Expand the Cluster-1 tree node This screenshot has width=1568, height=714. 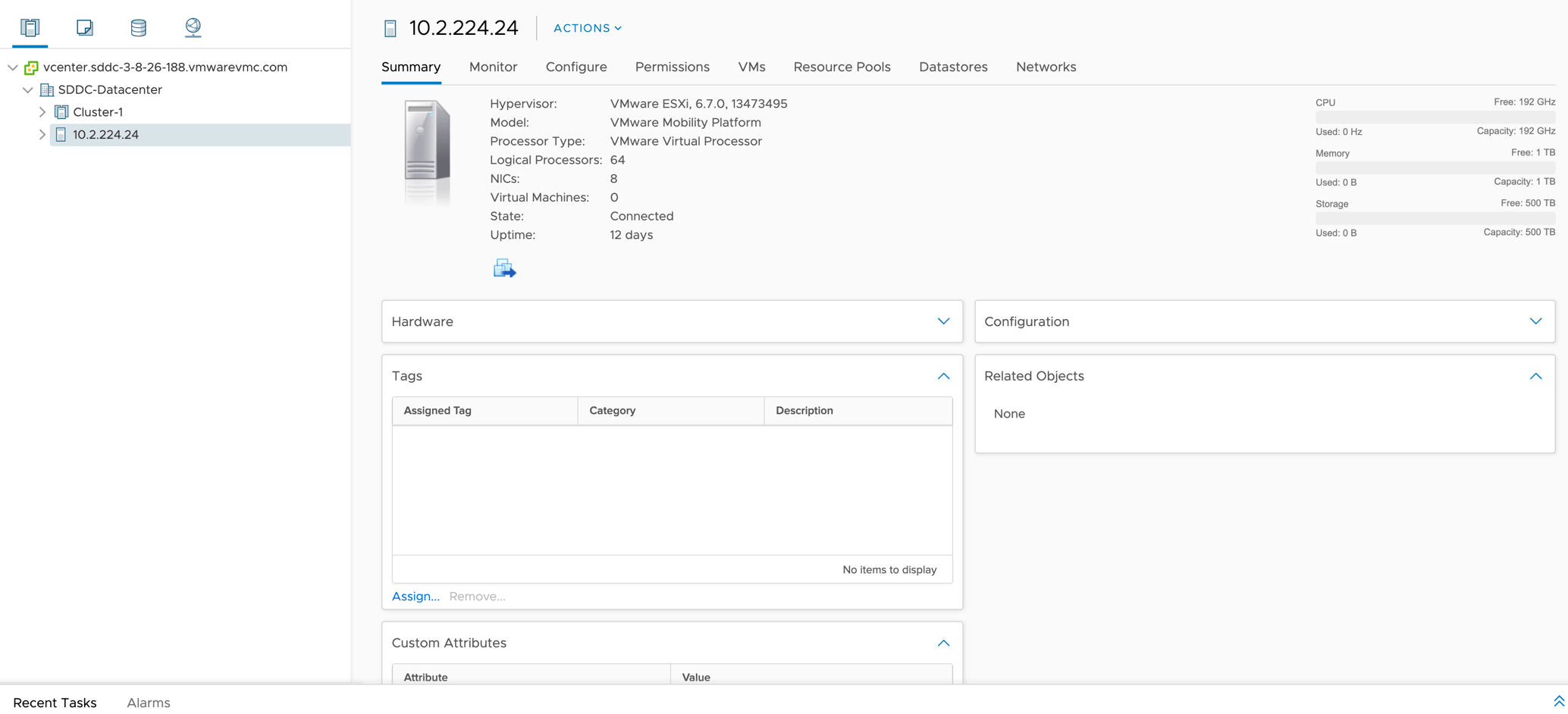[x=42, y=112]
